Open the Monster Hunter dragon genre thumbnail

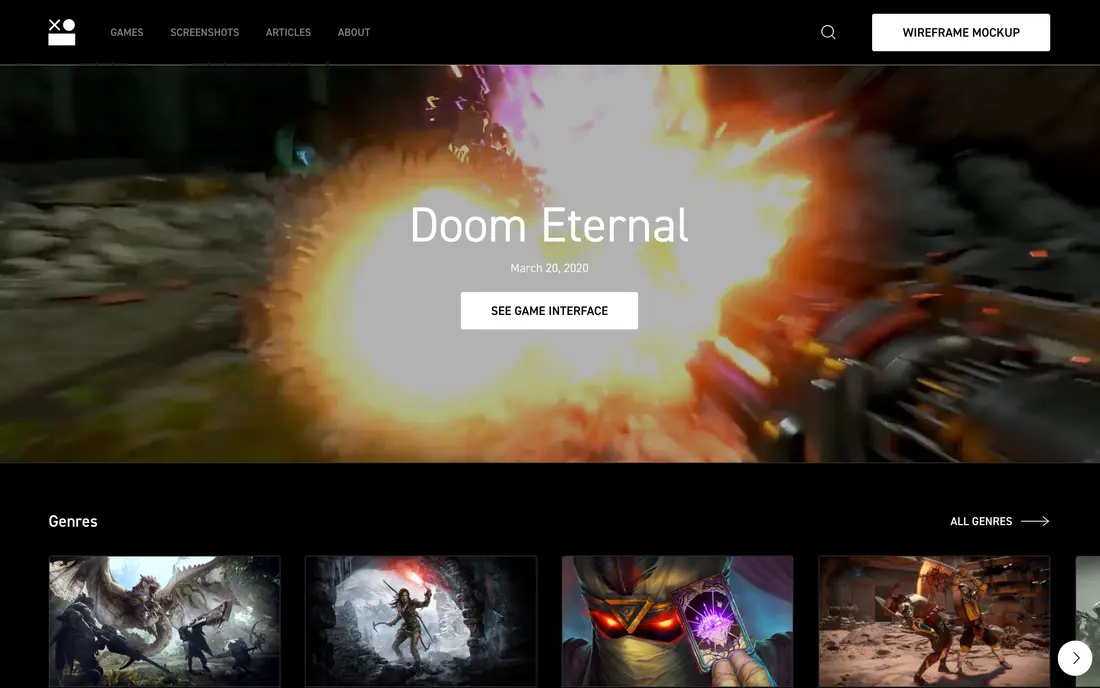point(165,622)
